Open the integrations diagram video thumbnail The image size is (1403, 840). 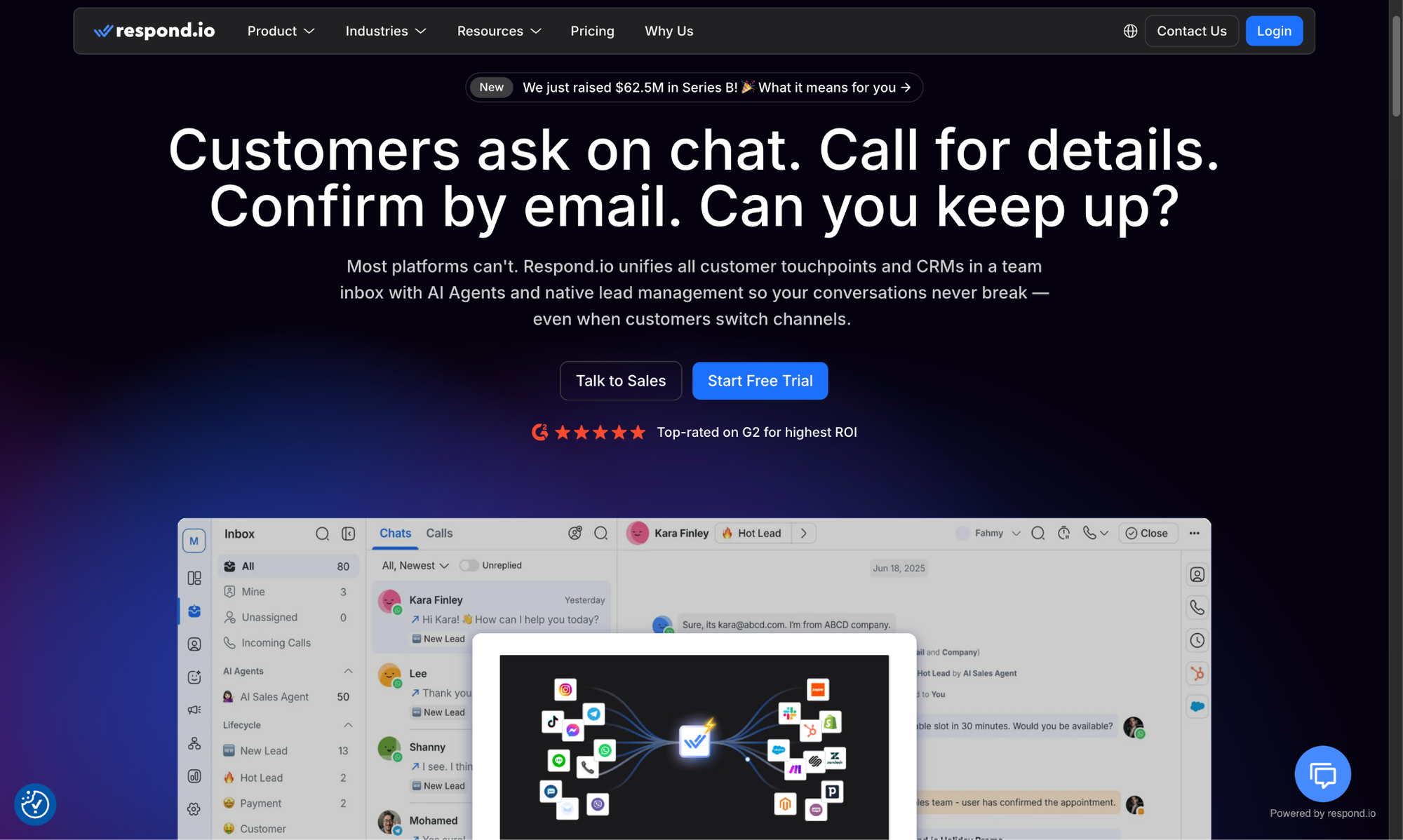pos(694,747)
